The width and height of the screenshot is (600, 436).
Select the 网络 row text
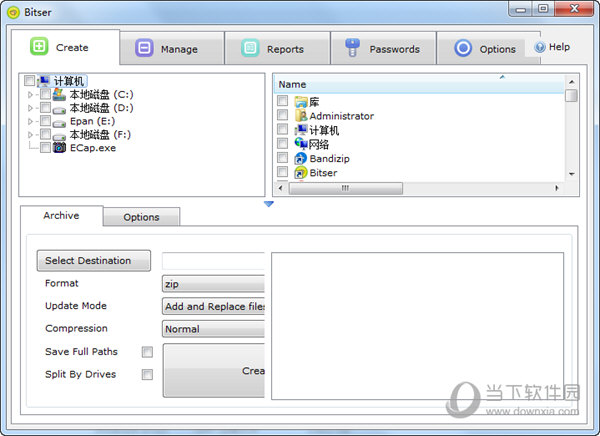[x=318, y=144]
